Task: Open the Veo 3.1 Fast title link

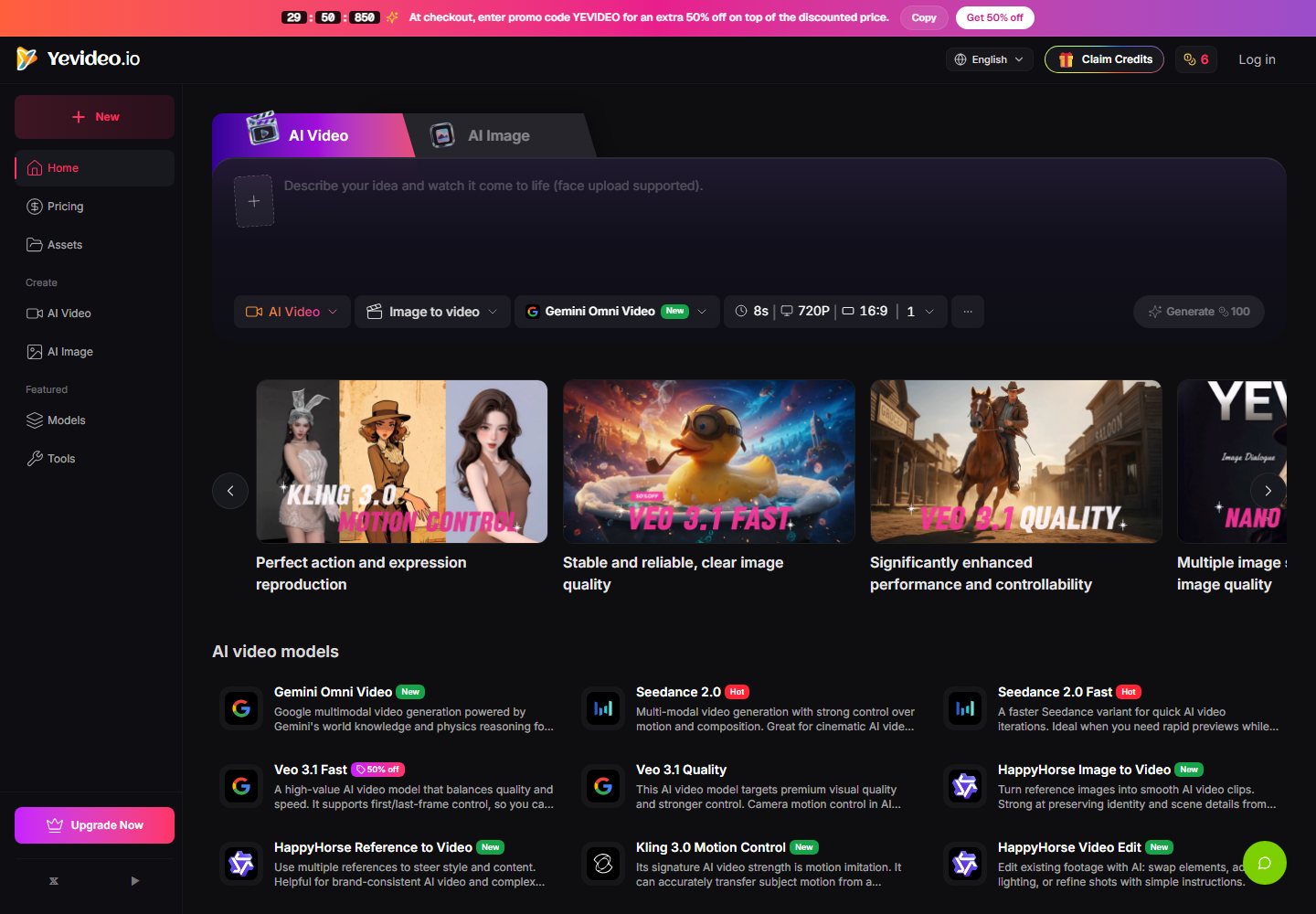Action: click(x=311, y=770)
